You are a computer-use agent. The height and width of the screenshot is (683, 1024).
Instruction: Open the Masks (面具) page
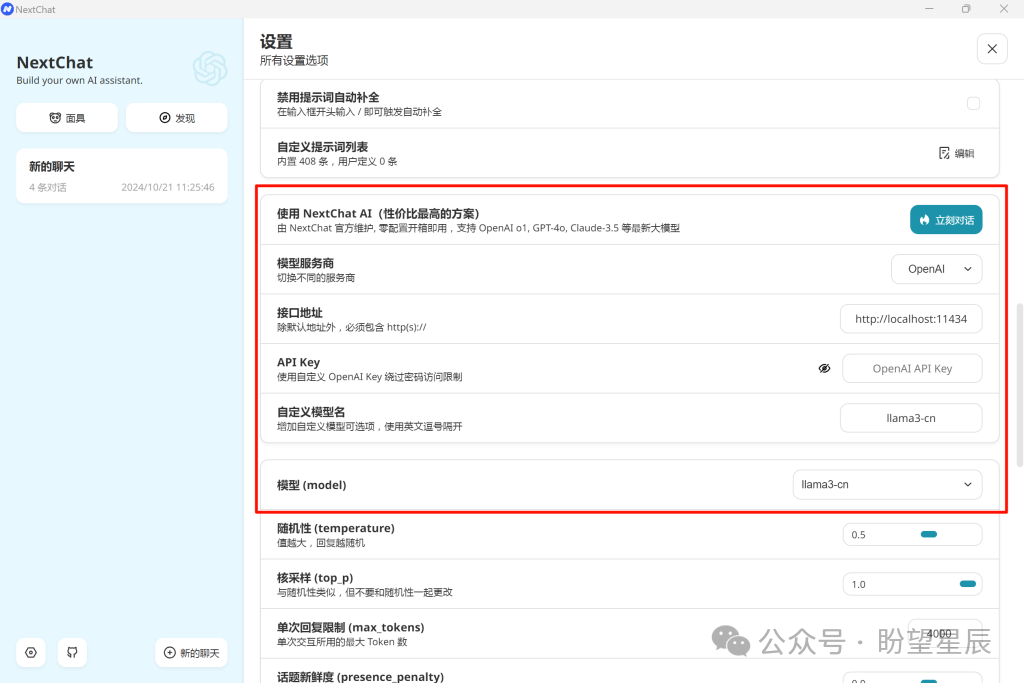(67, 118)
